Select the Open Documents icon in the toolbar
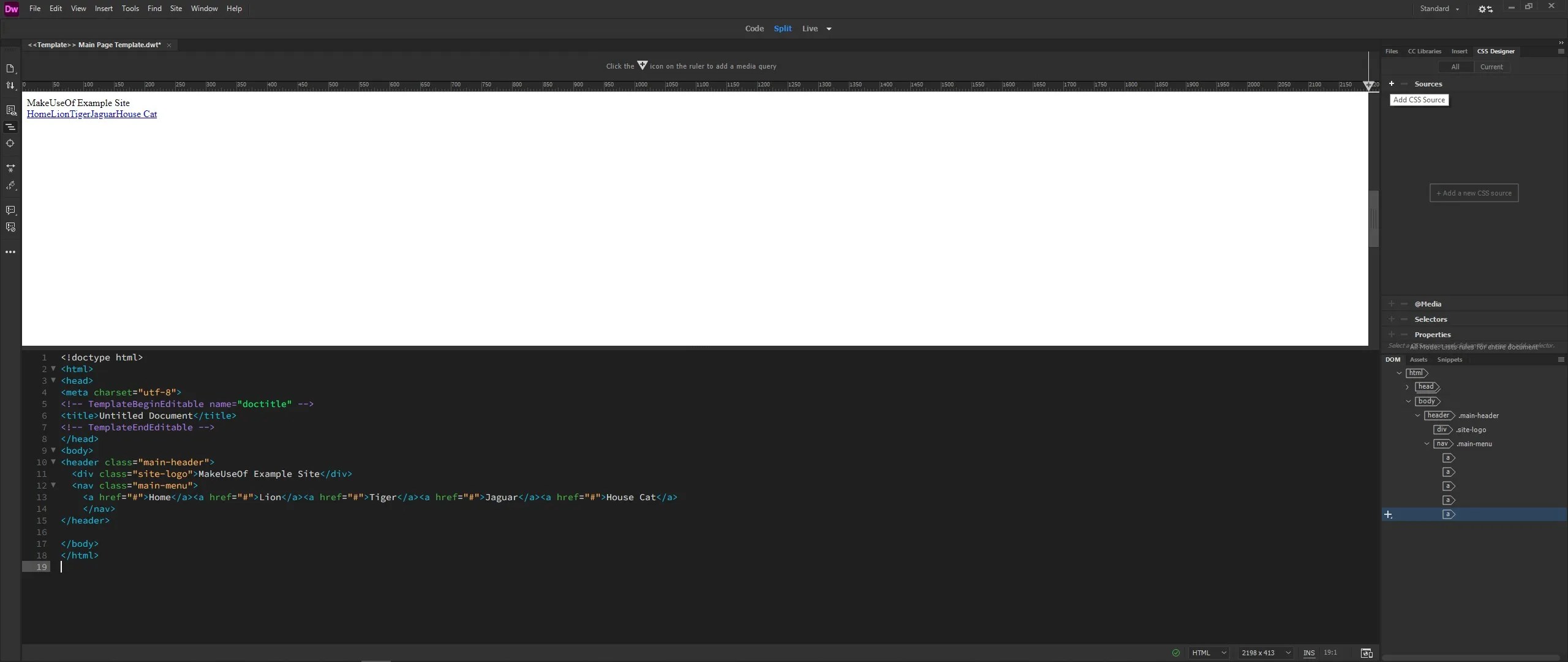The width and height of the screenshot is (1568, 662). coord(10,69)
